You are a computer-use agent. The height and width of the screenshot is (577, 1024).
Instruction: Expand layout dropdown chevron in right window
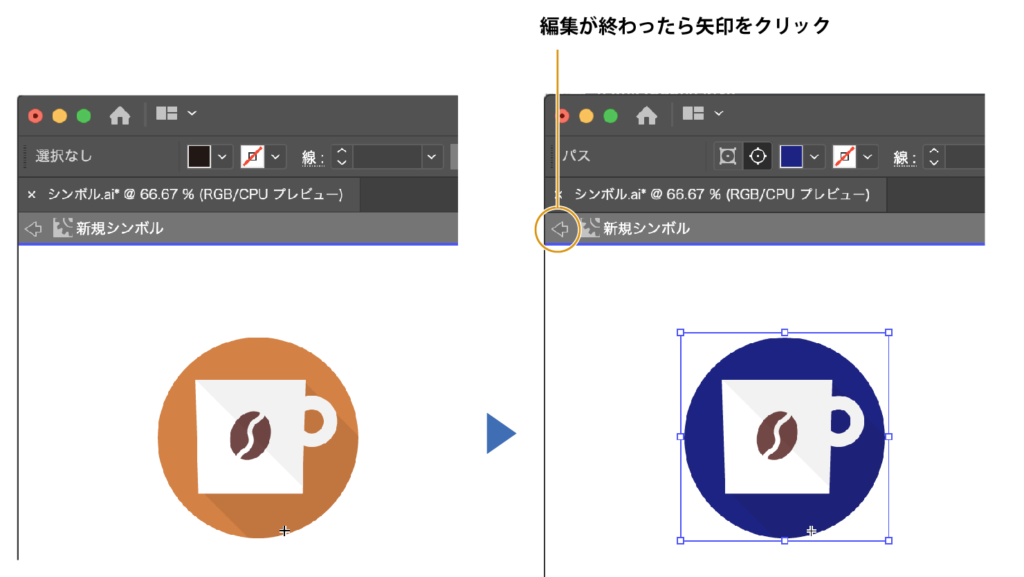(718, 114)
